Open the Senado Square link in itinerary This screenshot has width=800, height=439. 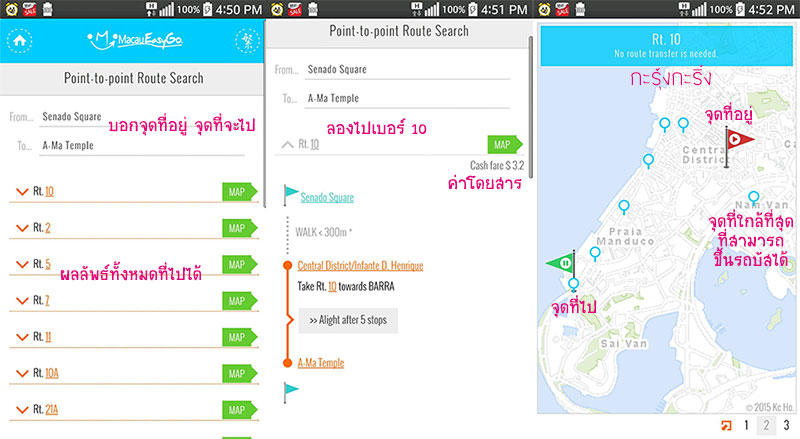point(327,198)
